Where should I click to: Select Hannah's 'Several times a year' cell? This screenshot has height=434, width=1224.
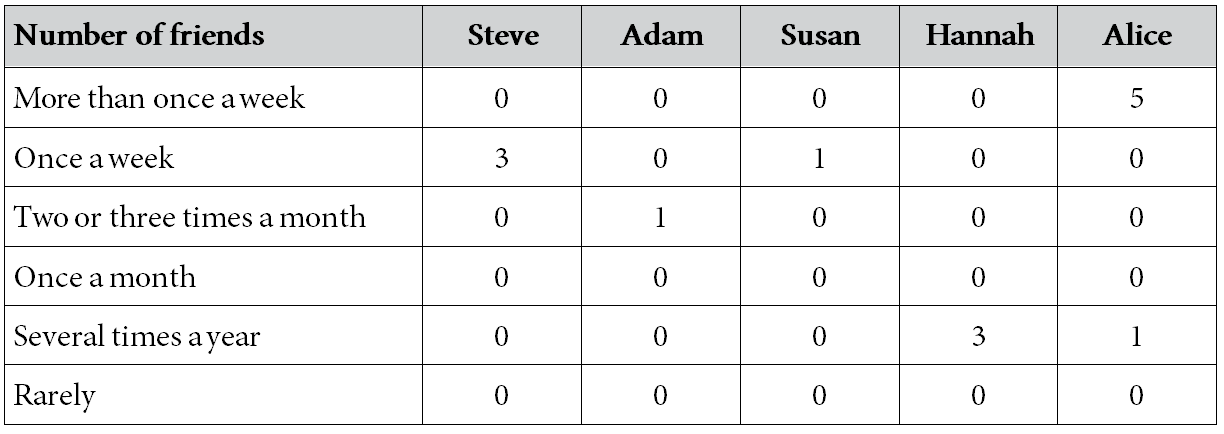coord(978,335)
